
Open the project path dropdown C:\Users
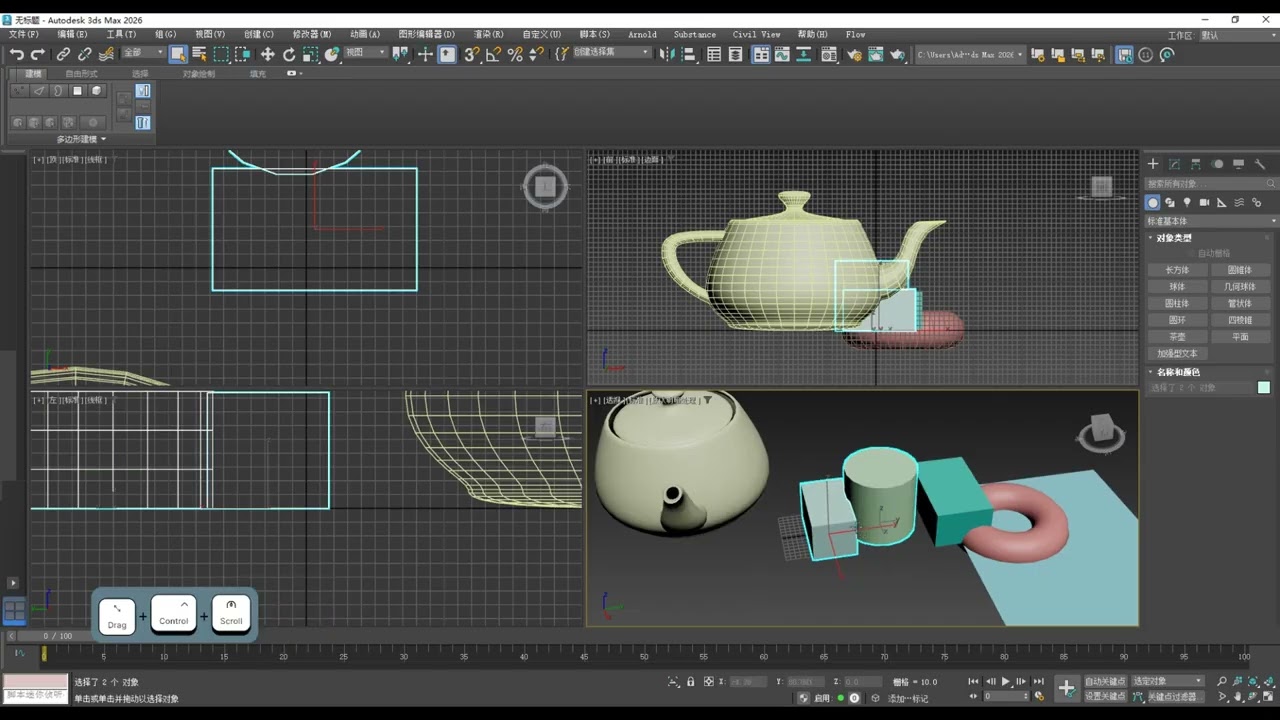coord(971,54)
